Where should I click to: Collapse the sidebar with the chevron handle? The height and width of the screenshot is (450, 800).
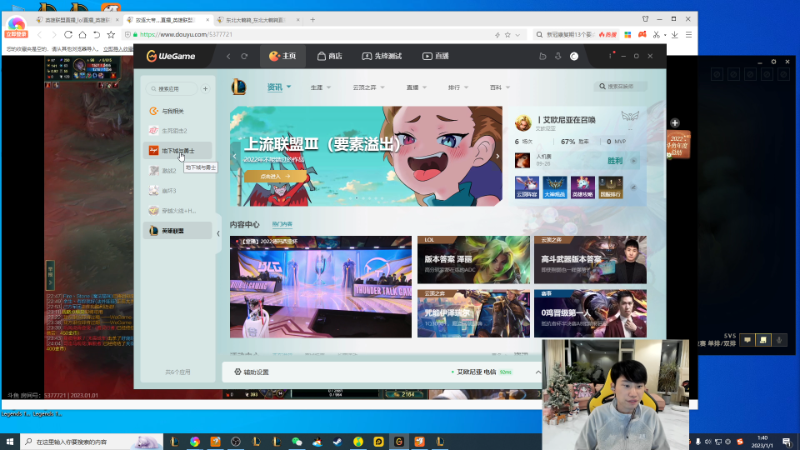pyautogui.click(x=218, y=234)
